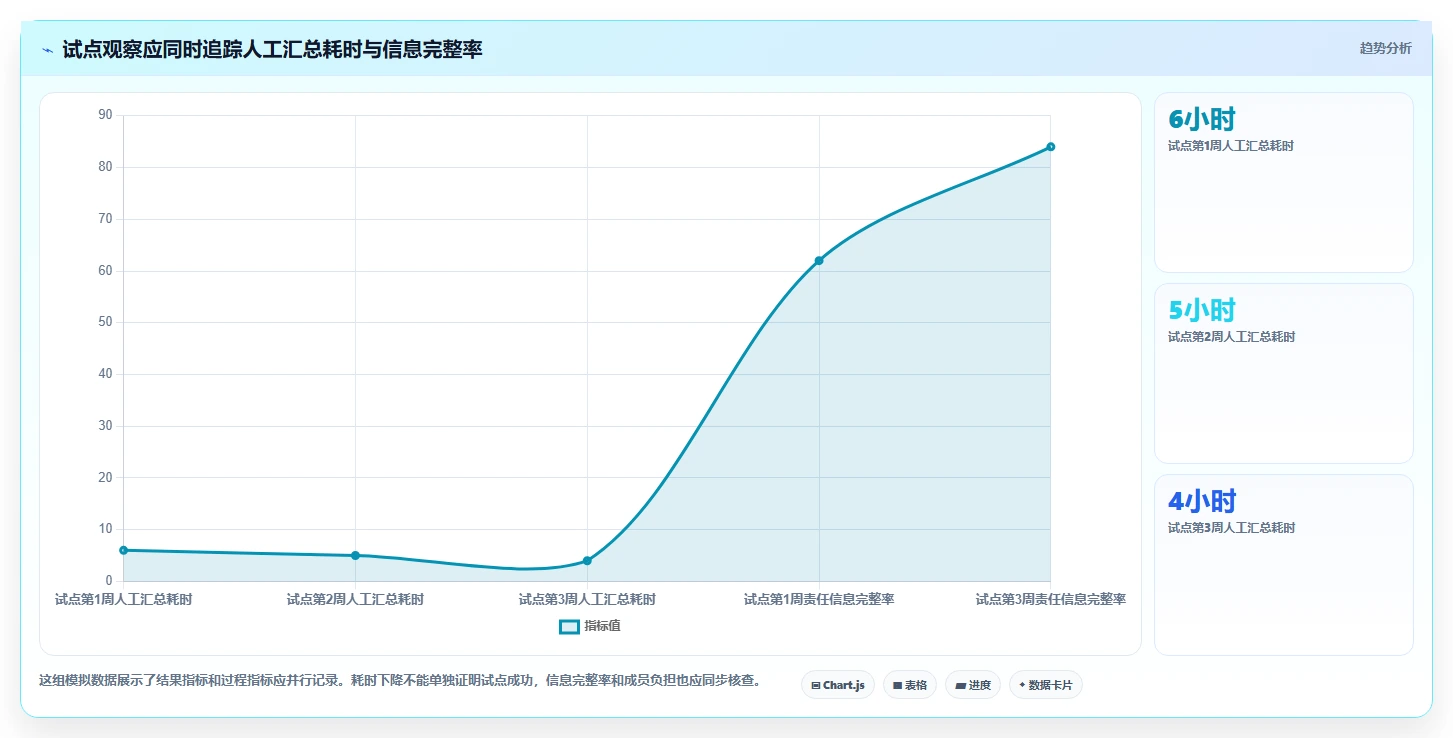Click x-axis label 试点第3周人工汇总耗时
1453x738 pixels.
tap(587, 600)
